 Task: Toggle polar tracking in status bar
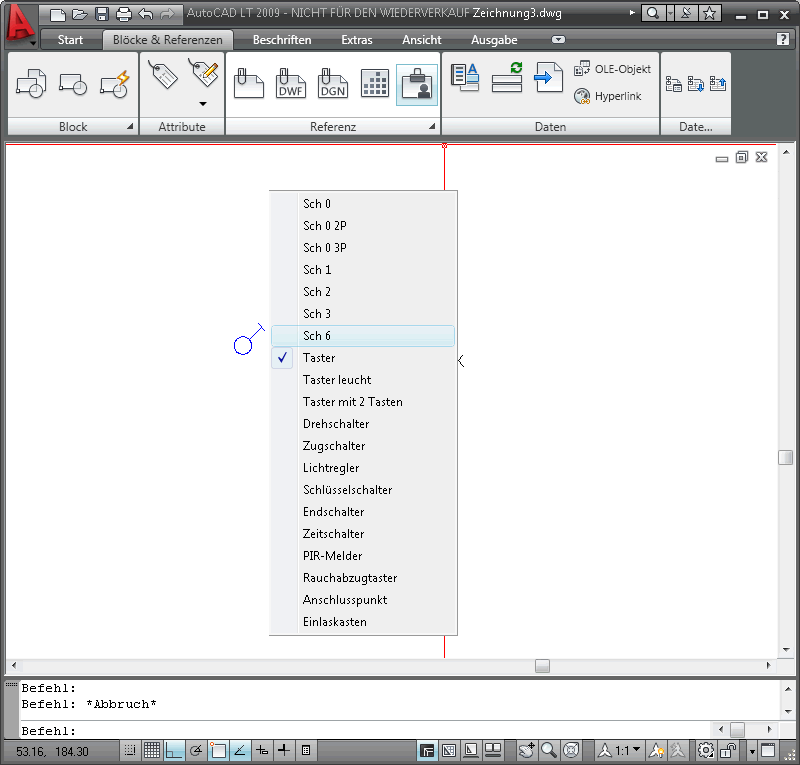click(196, 750)
